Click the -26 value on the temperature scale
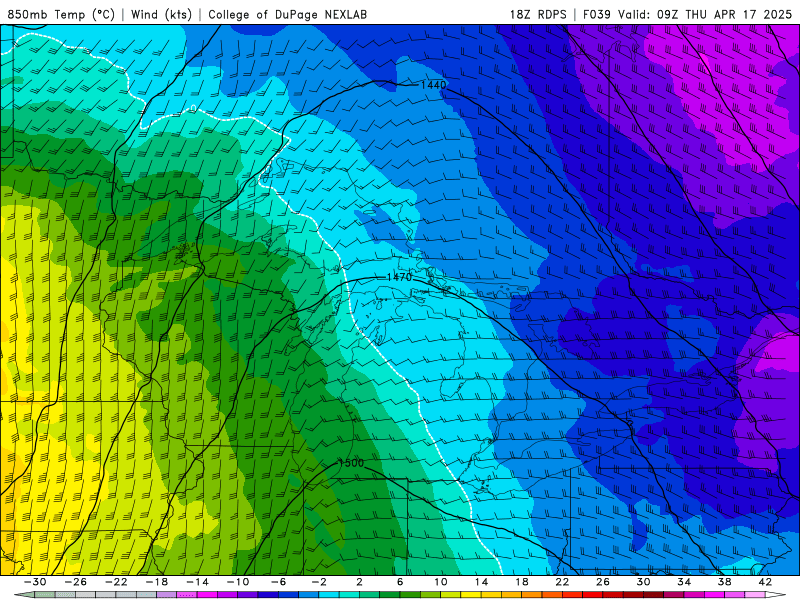Screen dimensions: 800x600 point(76,582)
